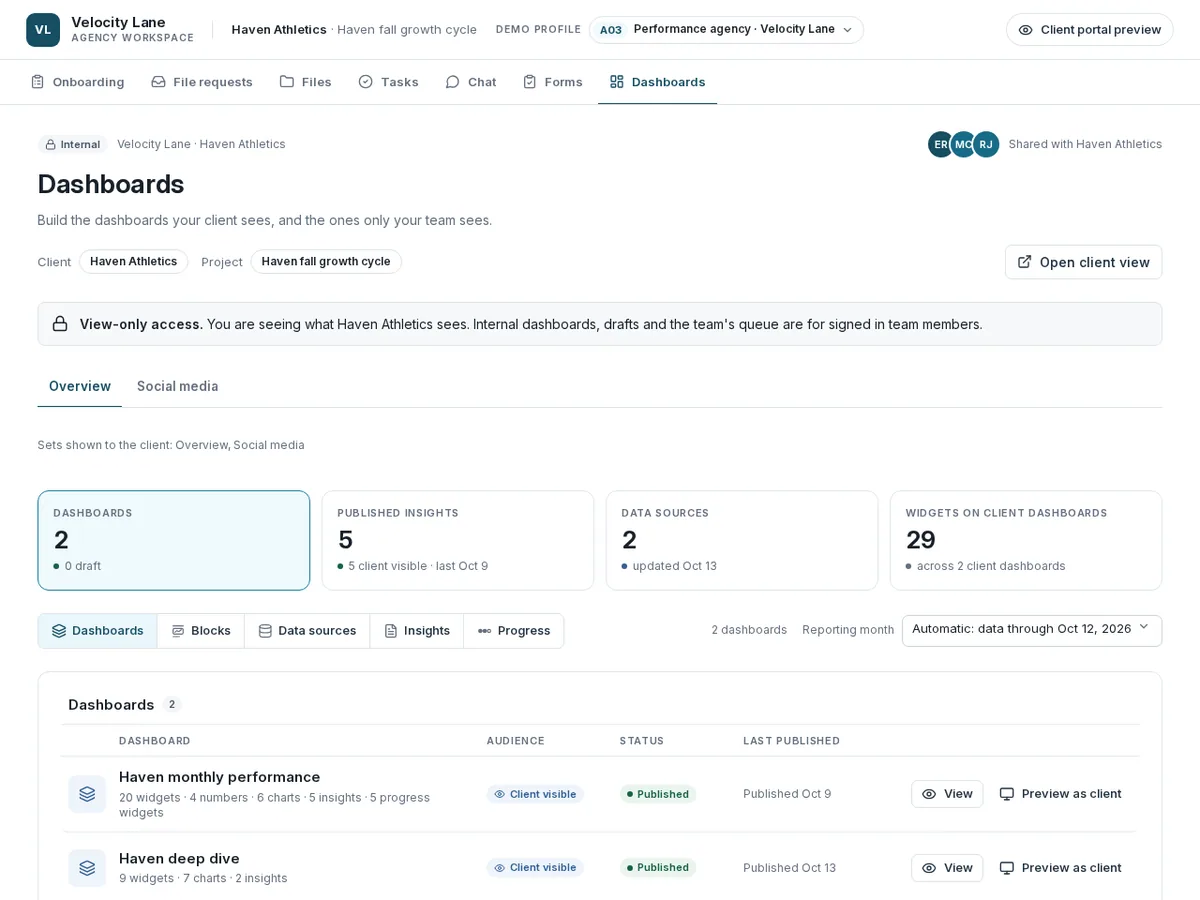Switch to the Social media dashboard set tab

point(177,386)
